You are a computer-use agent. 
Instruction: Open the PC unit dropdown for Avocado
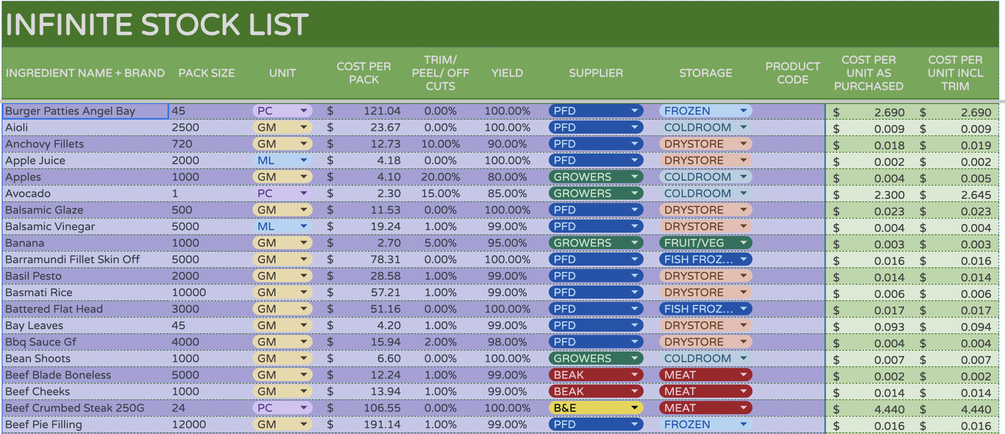coord(304,194)
